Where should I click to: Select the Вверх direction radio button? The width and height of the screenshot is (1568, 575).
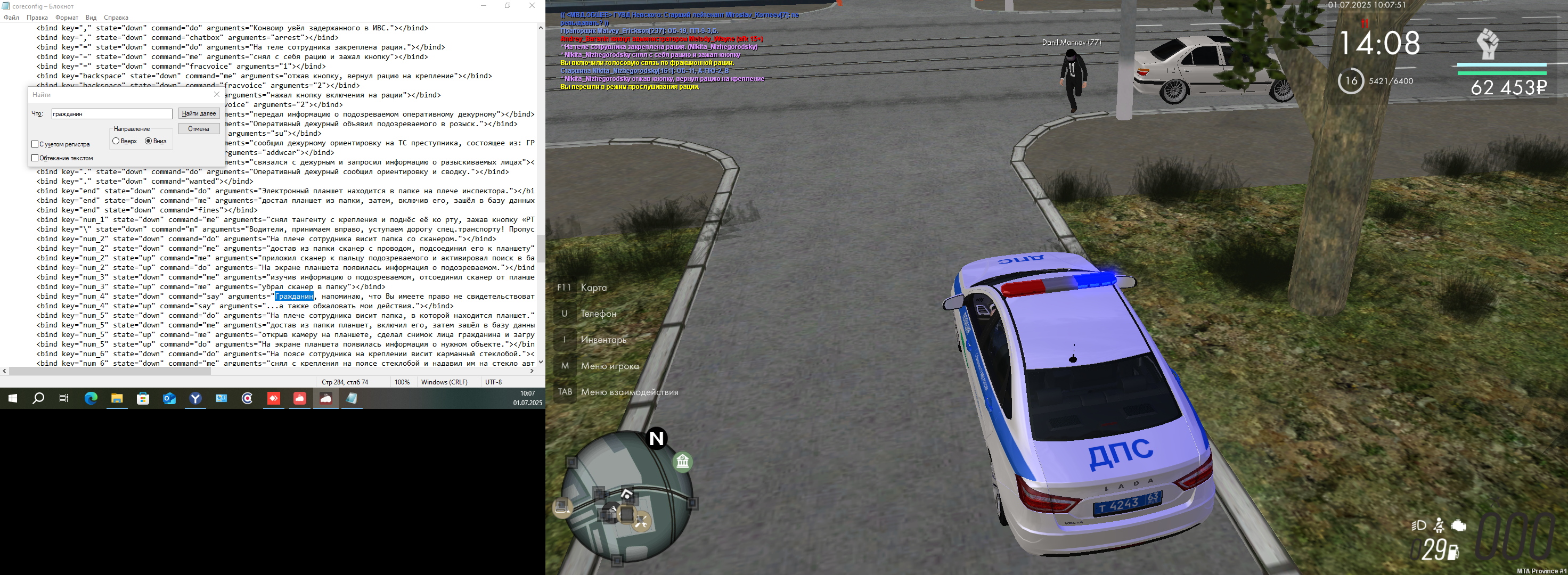click(116, 141)
